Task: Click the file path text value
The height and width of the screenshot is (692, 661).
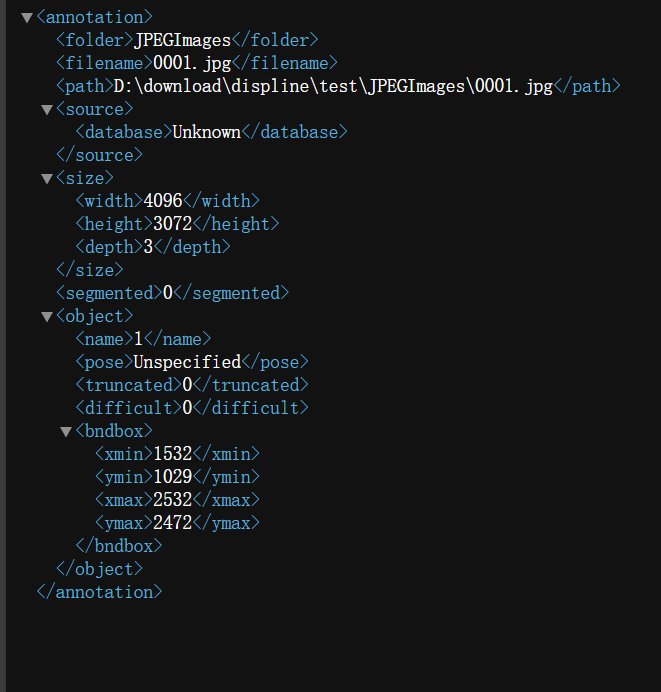Action: (333, 86)
